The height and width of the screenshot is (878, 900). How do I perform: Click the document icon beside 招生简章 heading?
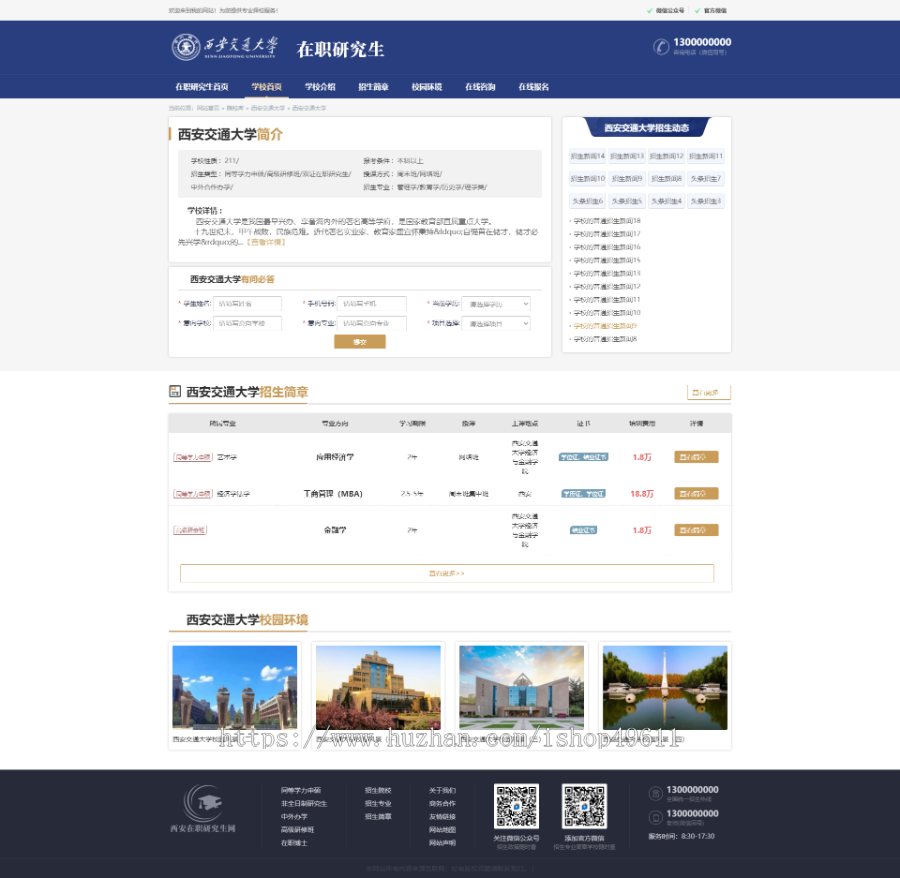[175, 391]
